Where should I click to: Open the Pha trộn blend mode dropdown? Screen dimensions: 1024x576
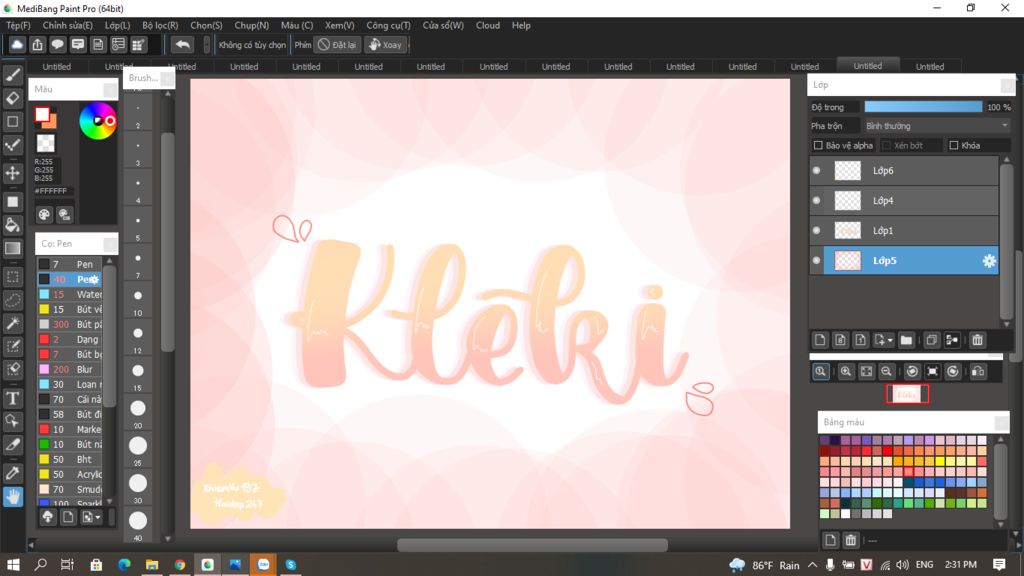(x=936, y=125)
